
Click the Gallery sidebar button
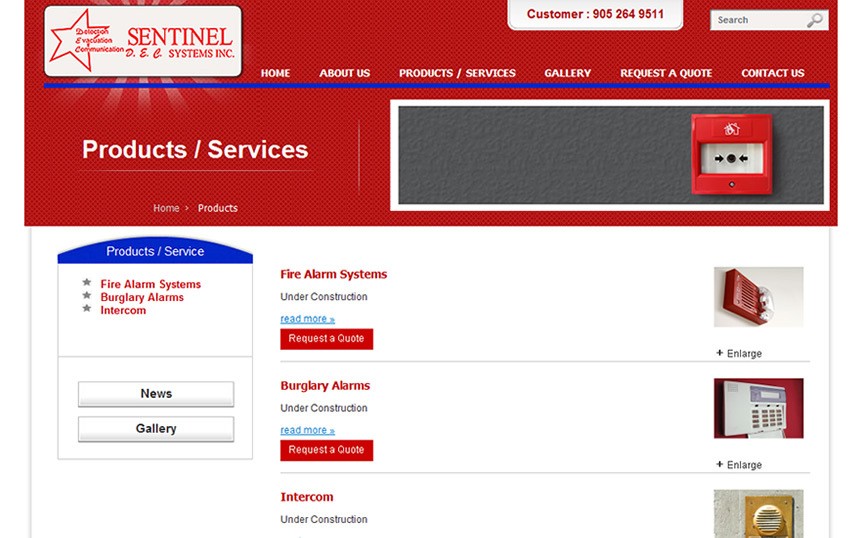tap(156, 429)
